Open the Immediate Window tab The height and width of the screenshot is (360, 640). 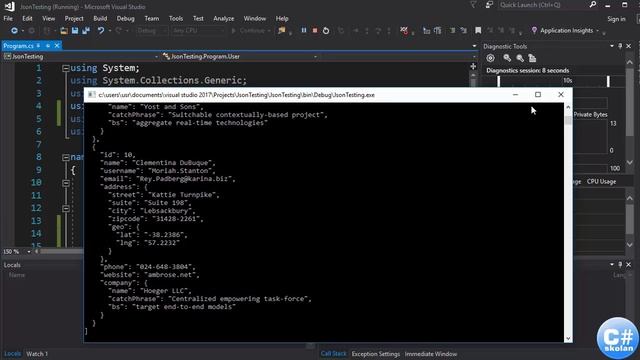(x=431, y=354)
